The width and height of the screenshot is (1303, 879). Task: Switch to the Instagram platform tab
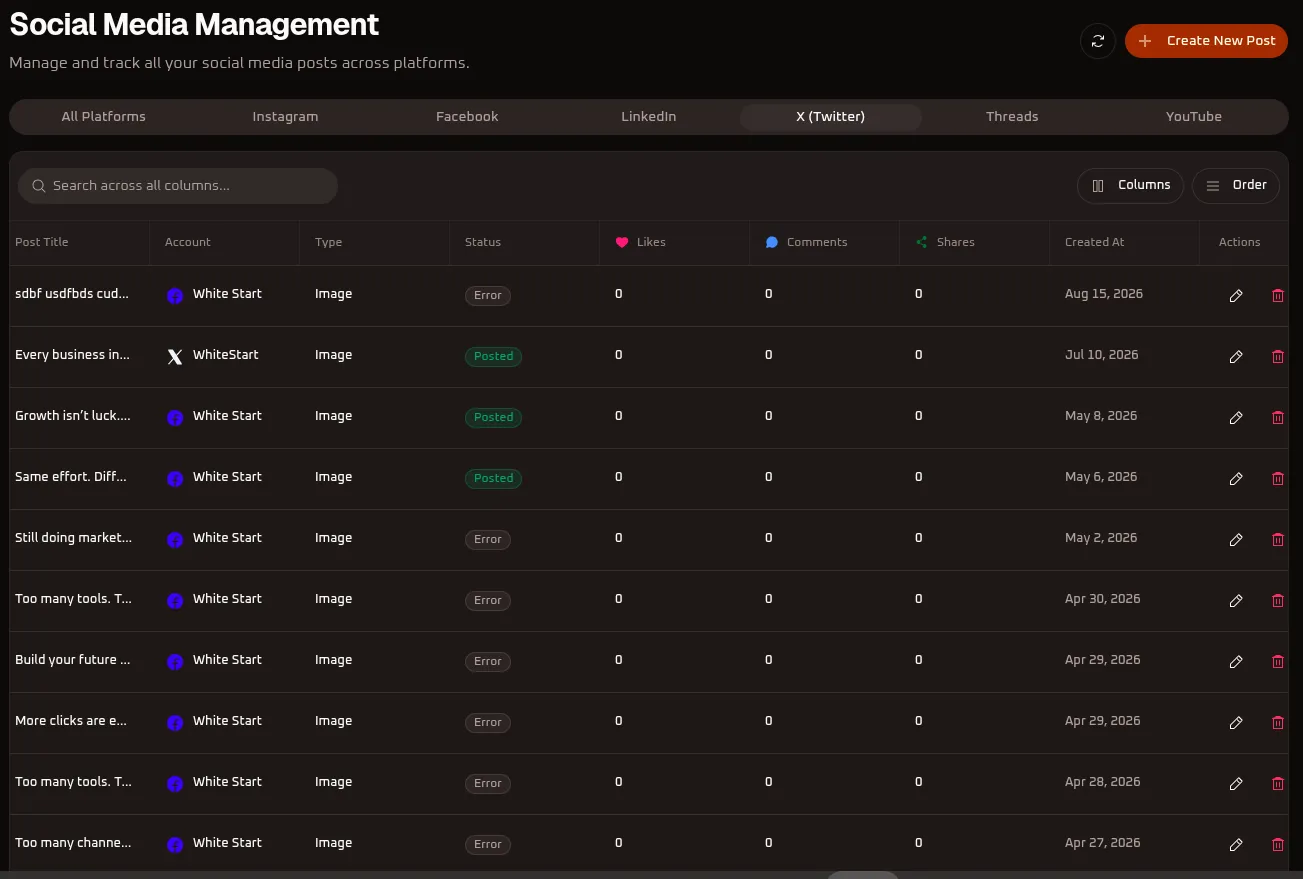pos(285,117)
